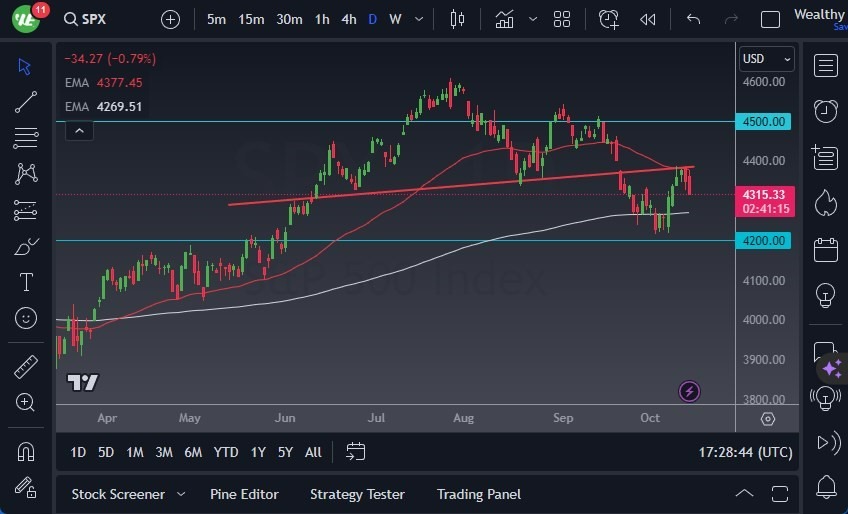
Task: Add symbol to compare with plus button
Action: pos(170,20)
